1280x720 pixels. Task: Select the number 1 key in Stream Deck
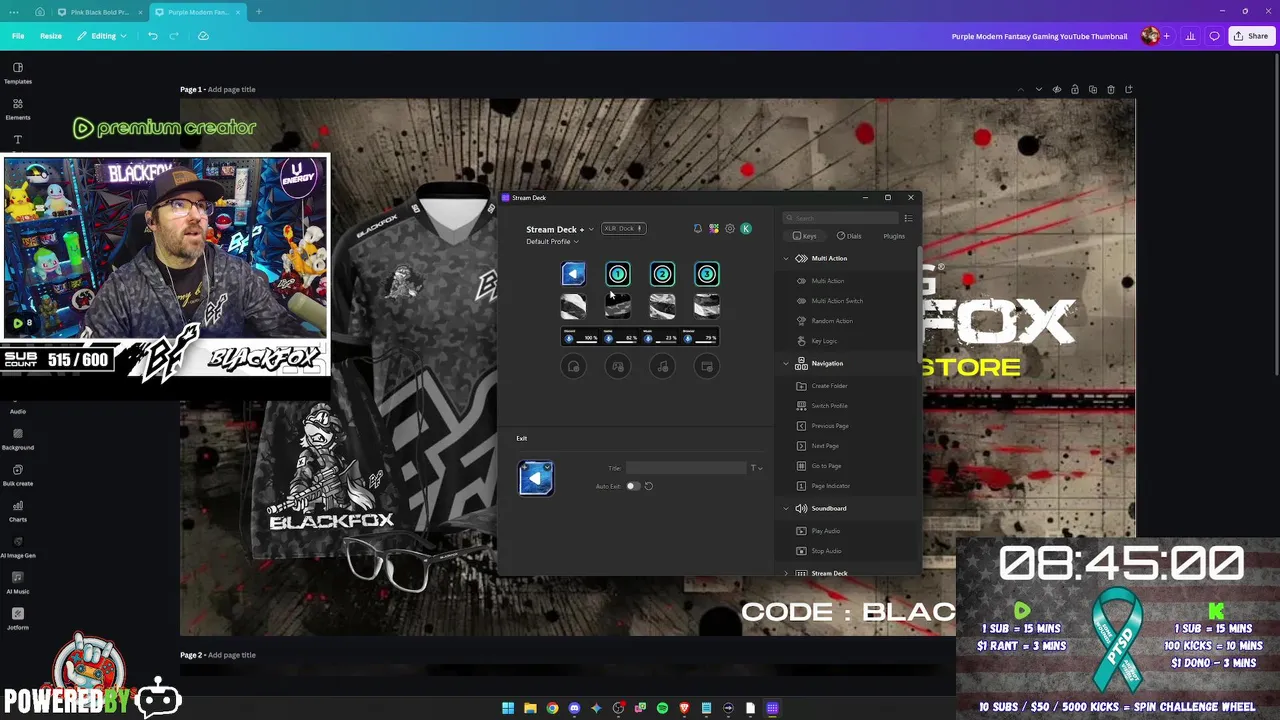point(618,274)
